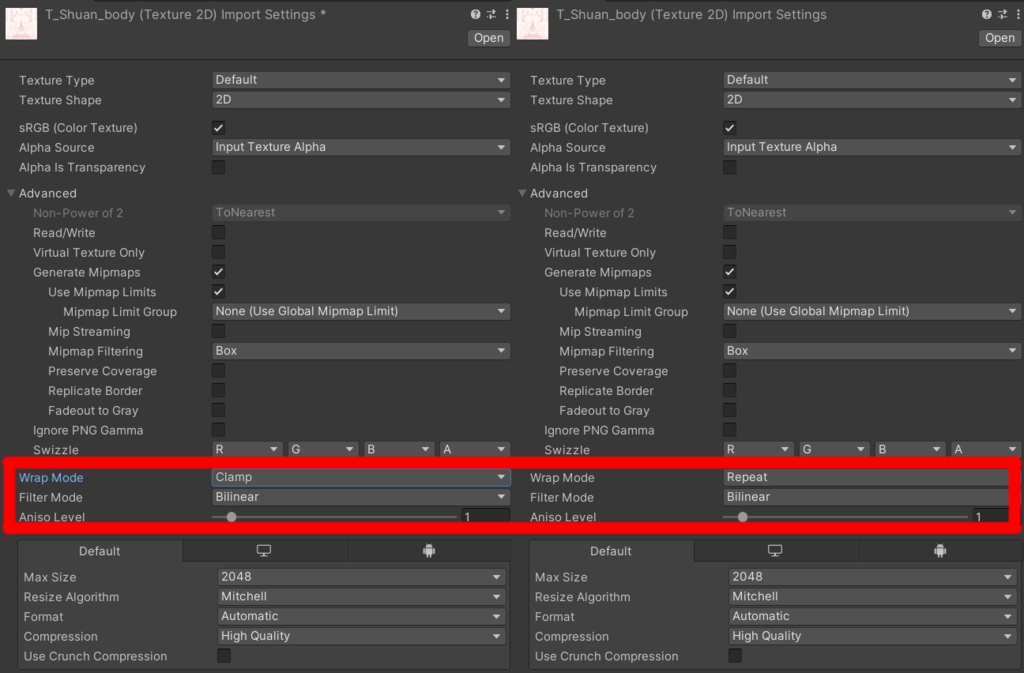Click Open button in right panel
This screenshot has width=1024, height=673.
(x=1000, y=38)
